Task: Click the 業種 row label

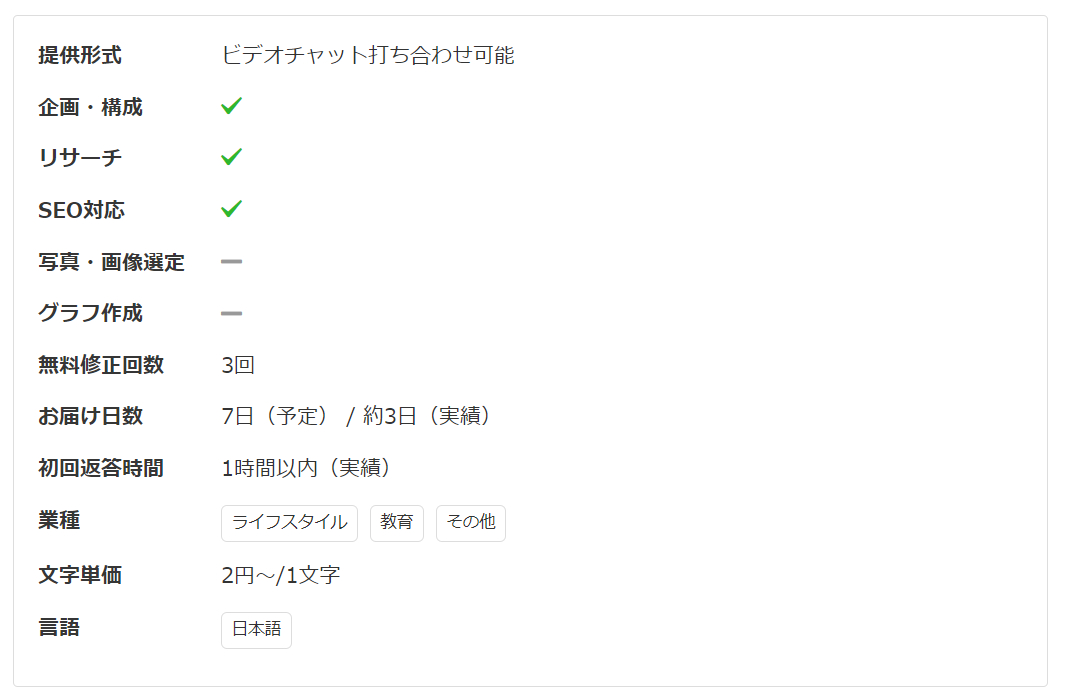Action: pos(59,520)
